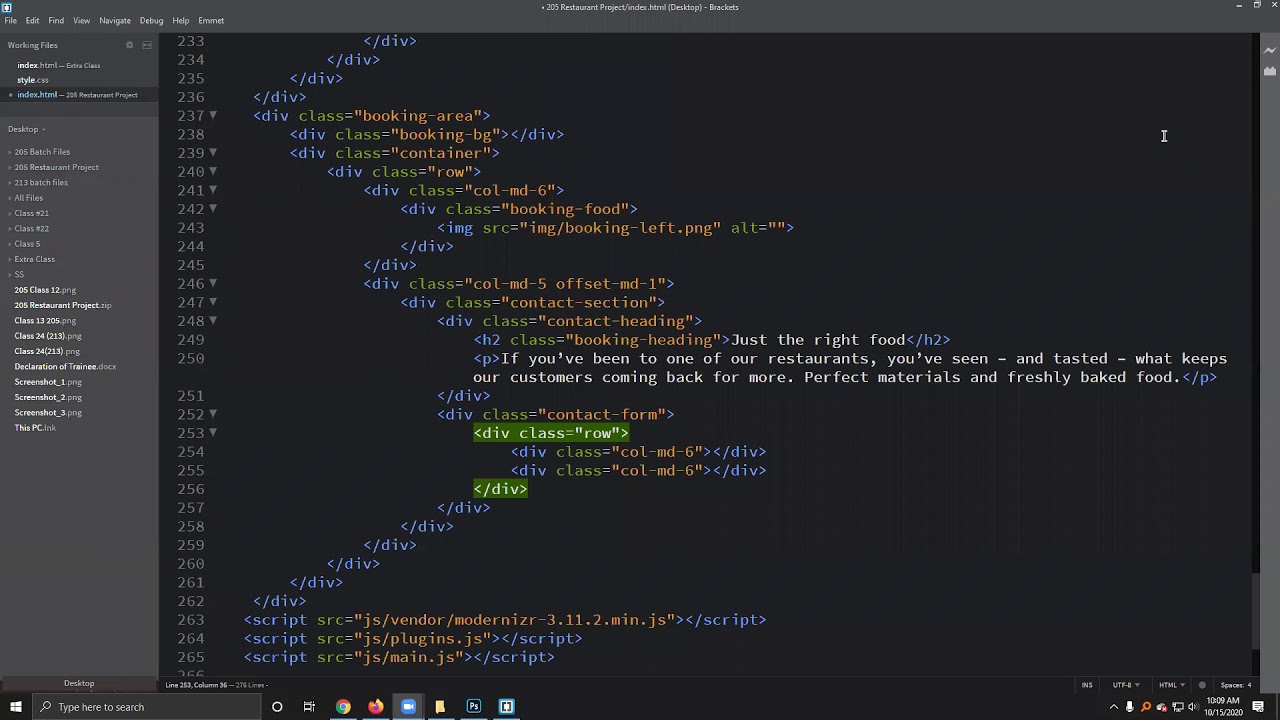Open the Debug menu
Viewport: 1280px width, 720px height.
(x=151, y=20)
